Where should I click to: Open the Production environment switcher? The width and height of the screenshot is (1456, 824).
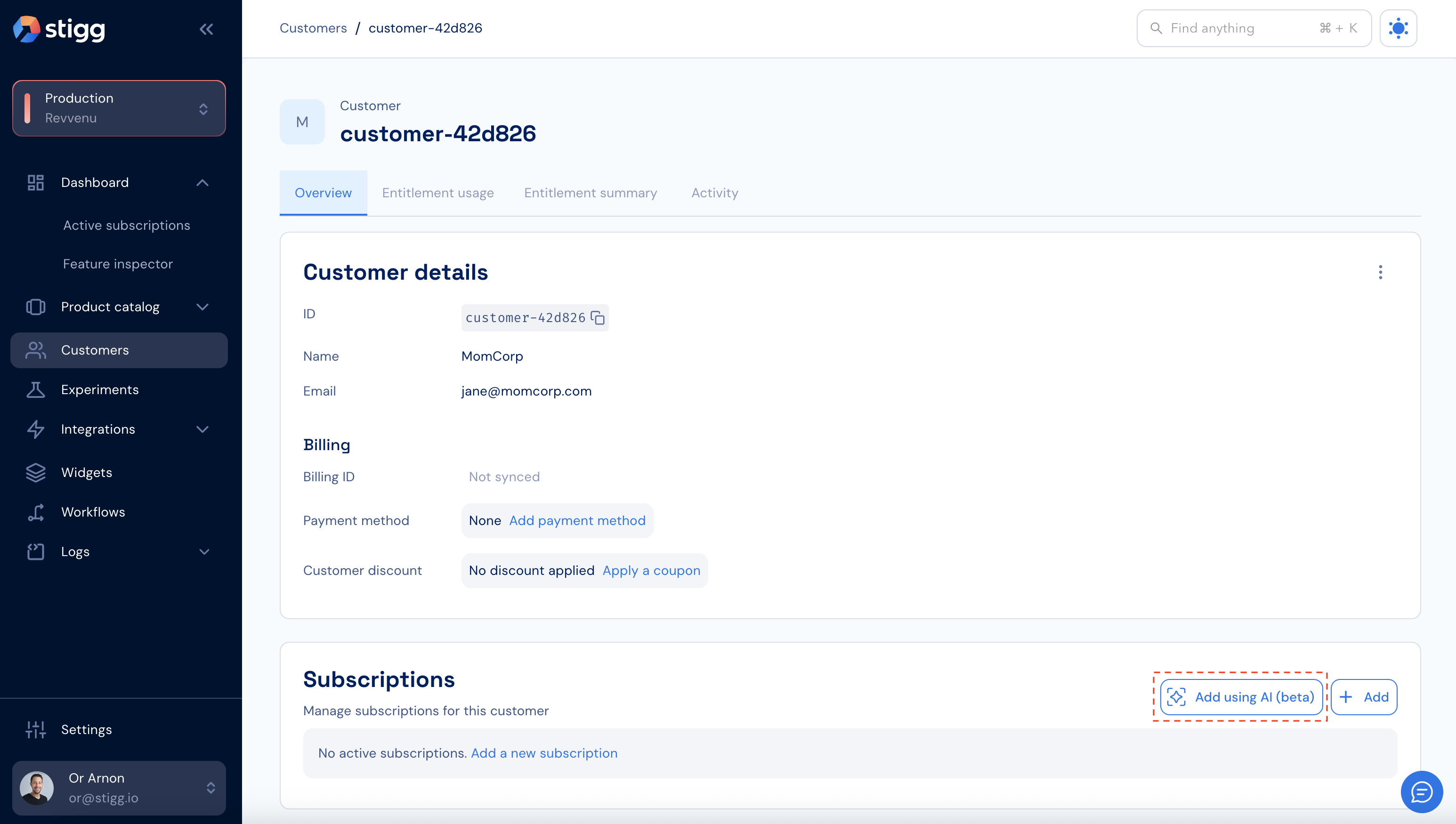pyautogui.click(x=119, y=108)
